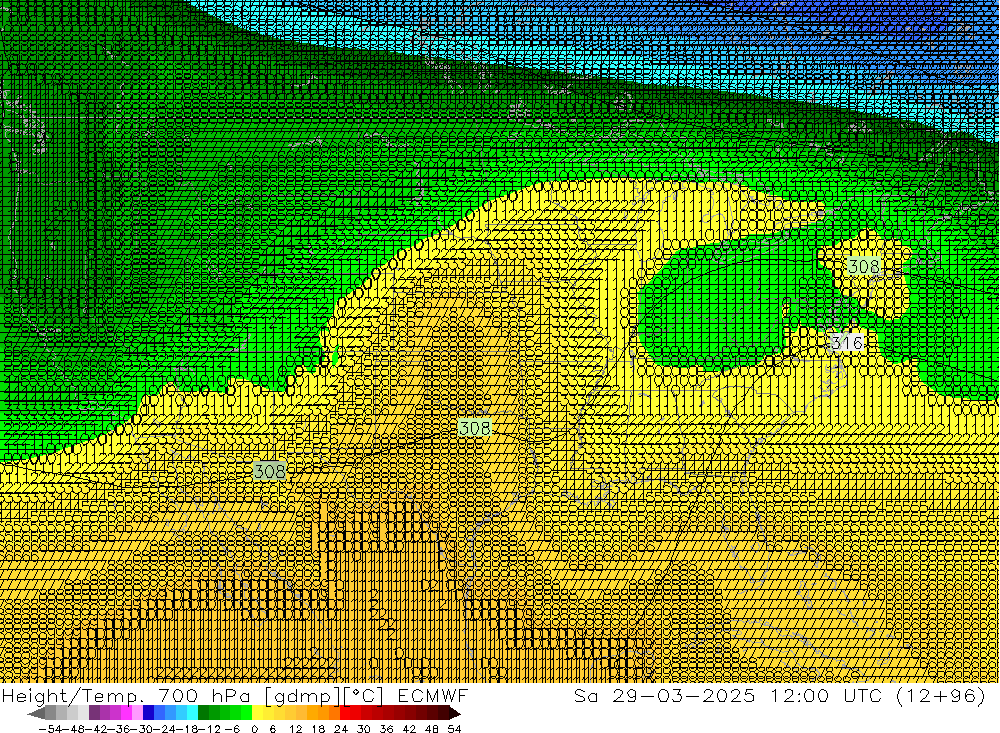This screenshot has height=733, width=1000.
Task: Click the -54 legend value
Action: click(x=50, y=729)
